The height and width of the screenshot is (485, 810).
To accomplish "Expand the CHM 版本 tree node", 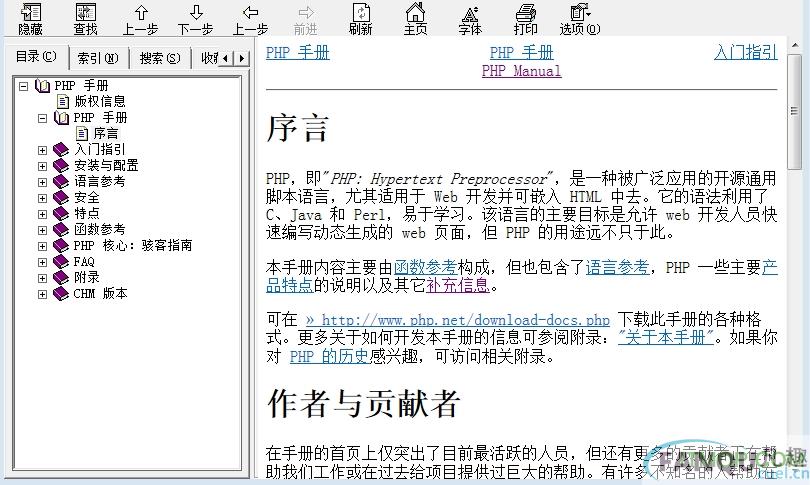I will [x=42, y=294].
